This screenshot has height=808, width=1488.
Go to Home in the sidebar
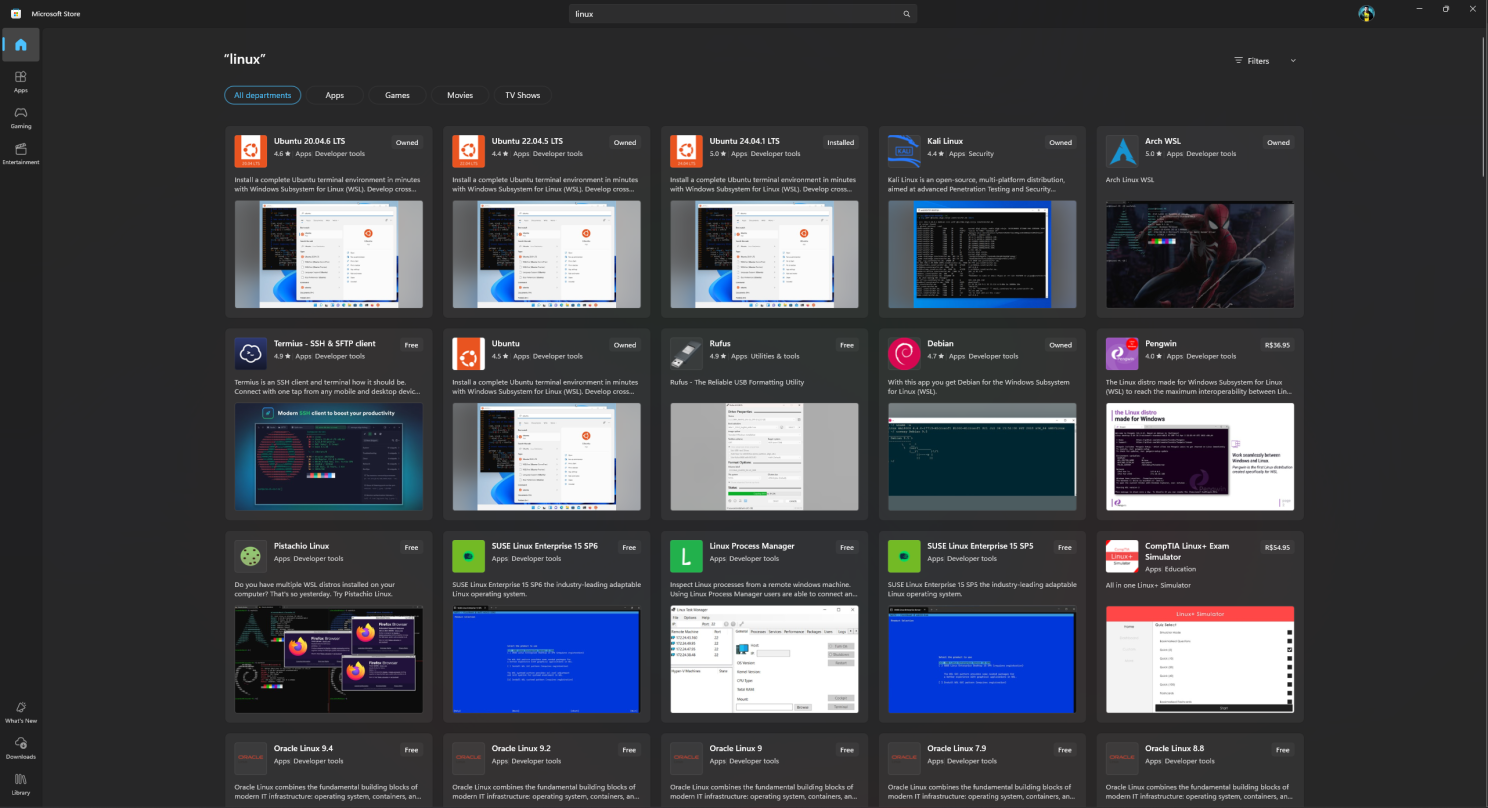(x=20, y=45)
